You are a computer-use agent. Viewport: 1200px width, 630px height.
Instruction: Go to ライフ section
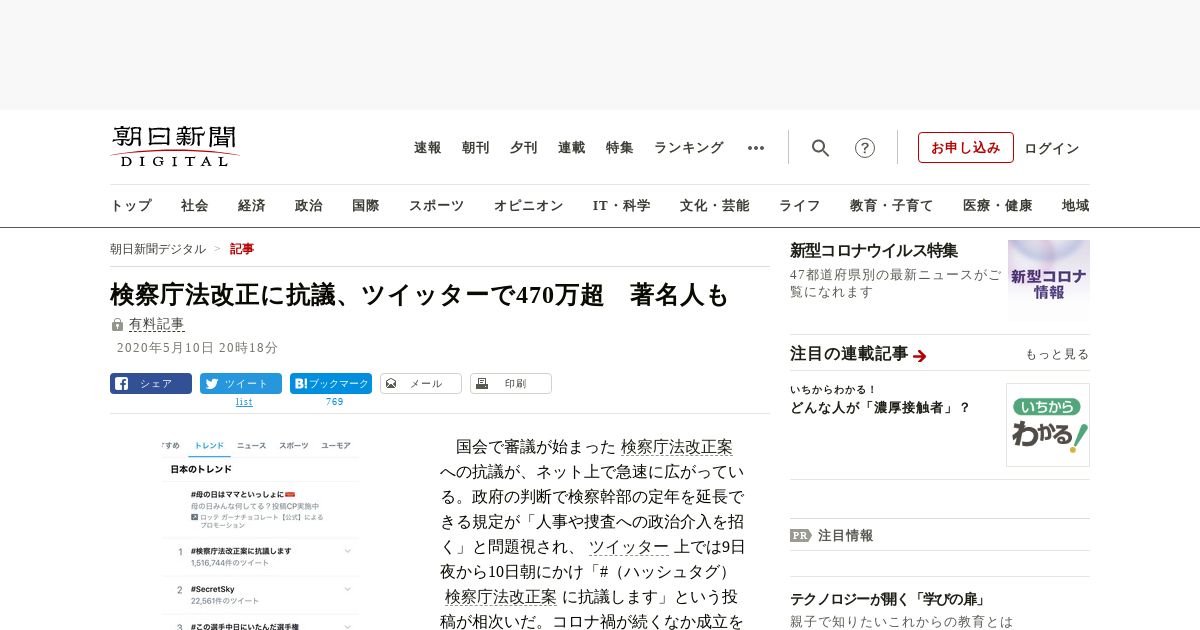(x=800, y=206)
